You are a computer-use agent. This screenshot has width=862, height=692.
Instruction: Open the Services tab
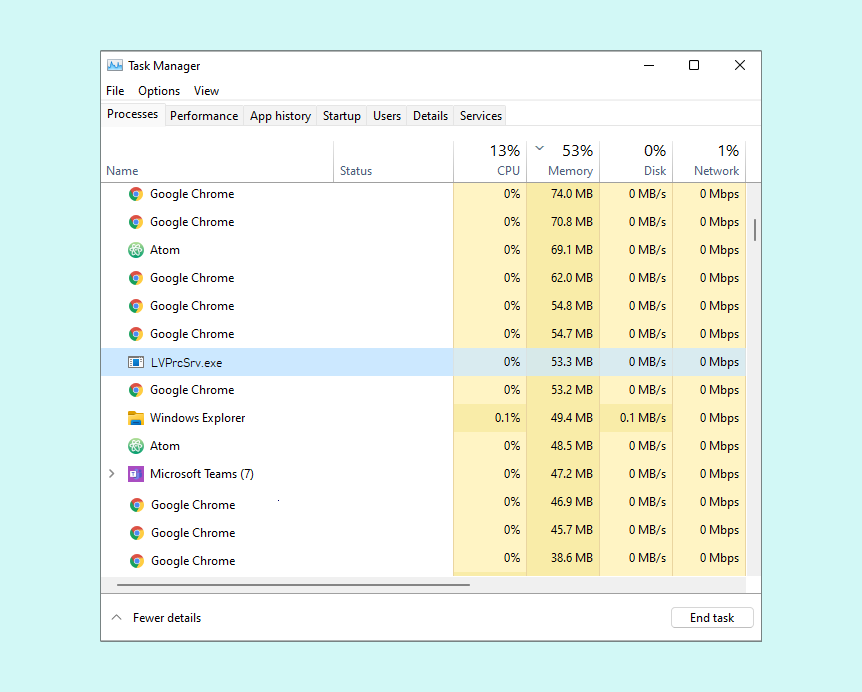[480, 116]
